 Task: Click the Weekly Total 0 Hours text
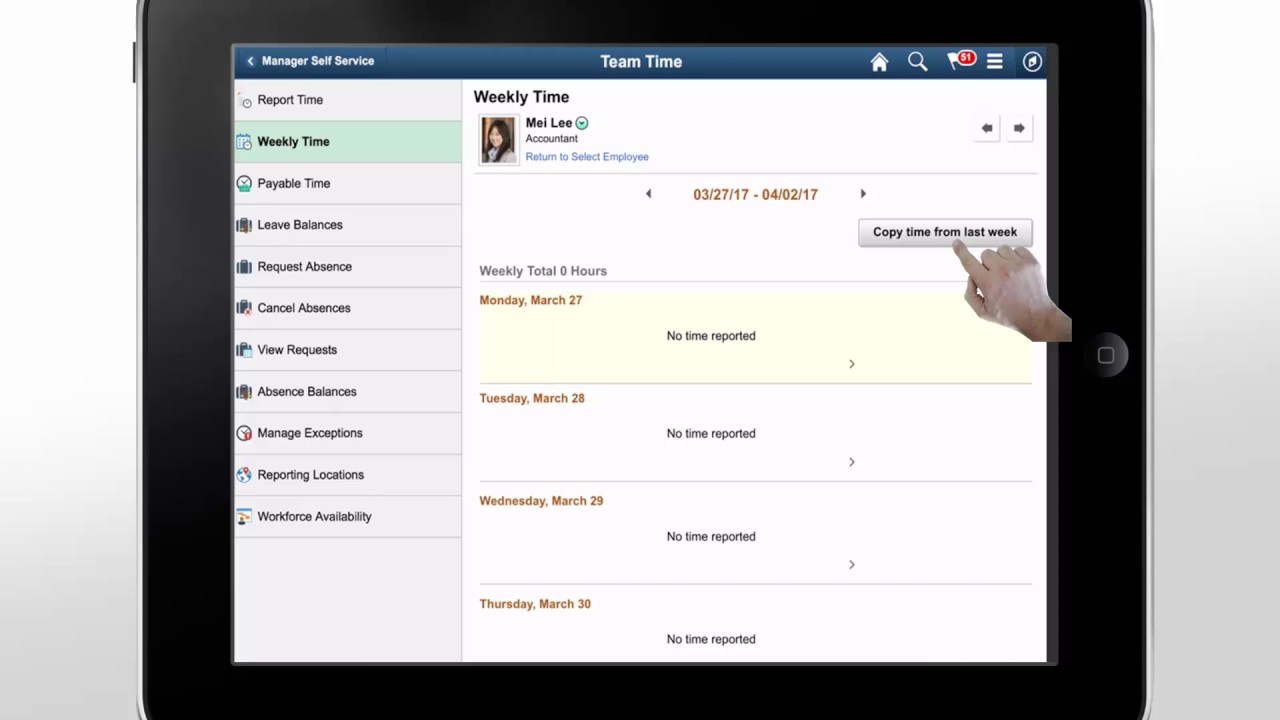543,271
